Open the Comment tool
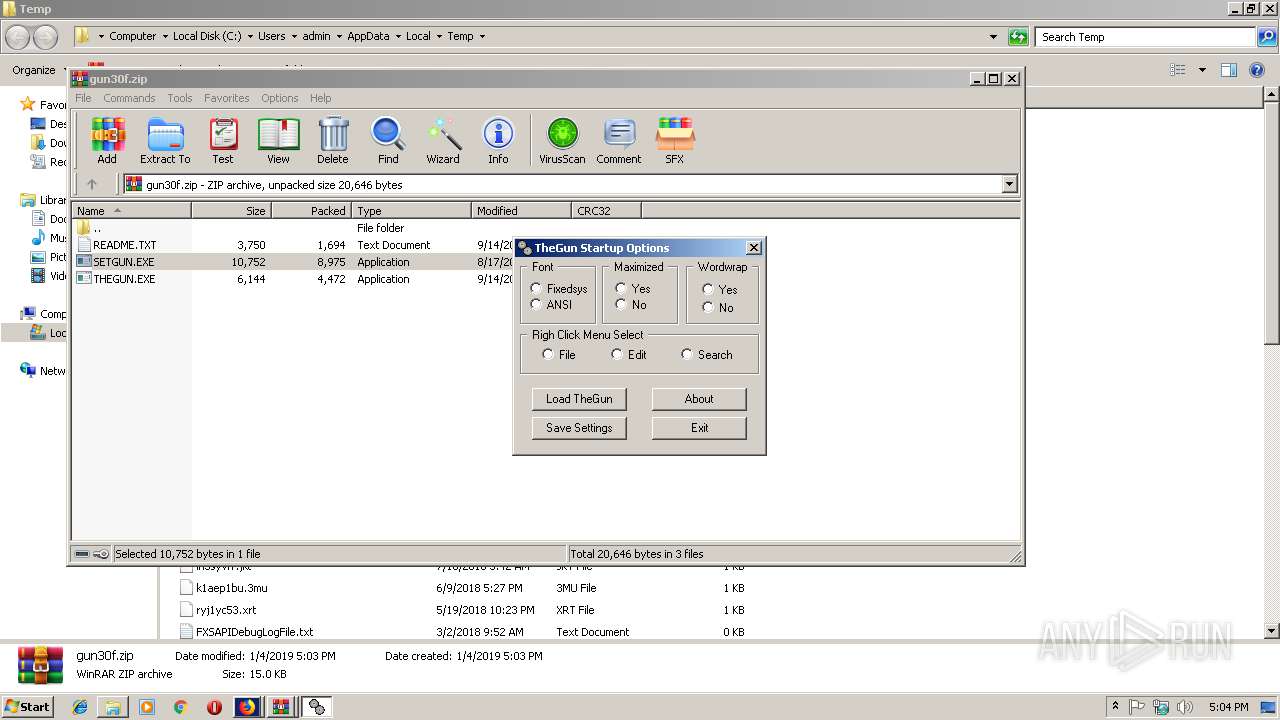 (619, 140)
